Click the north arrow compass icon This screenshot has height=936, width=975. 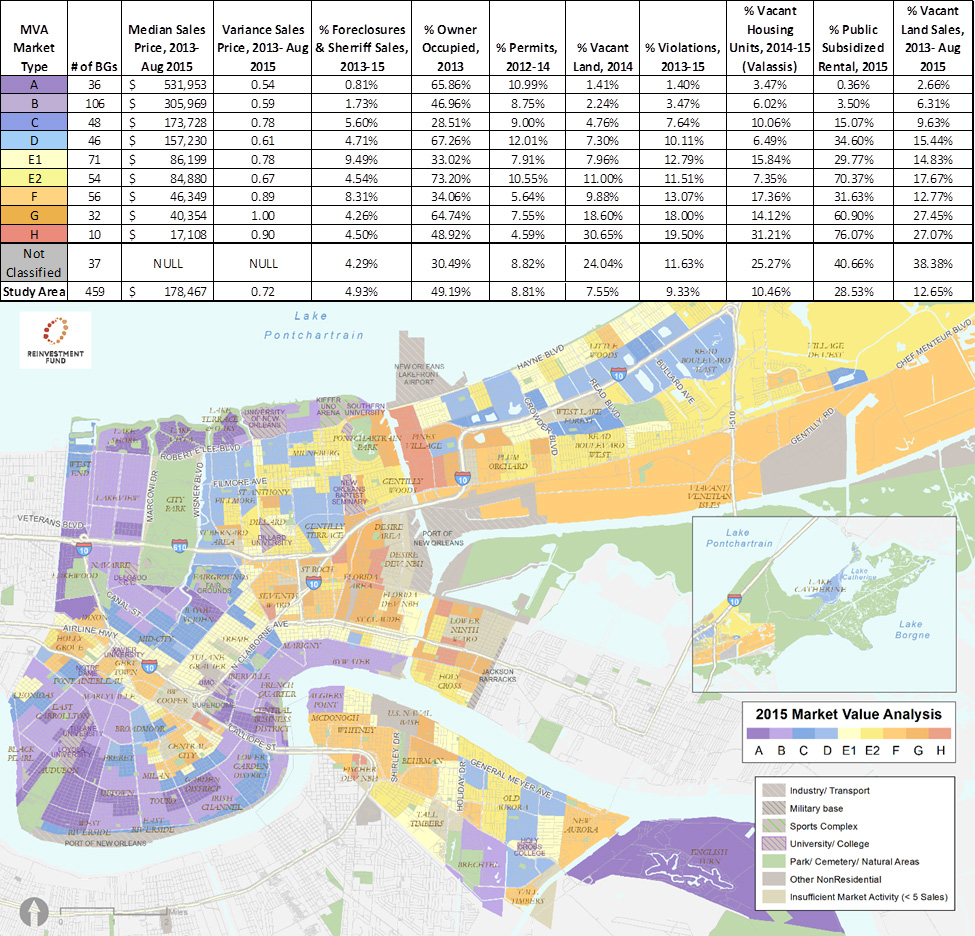point(36,912)
